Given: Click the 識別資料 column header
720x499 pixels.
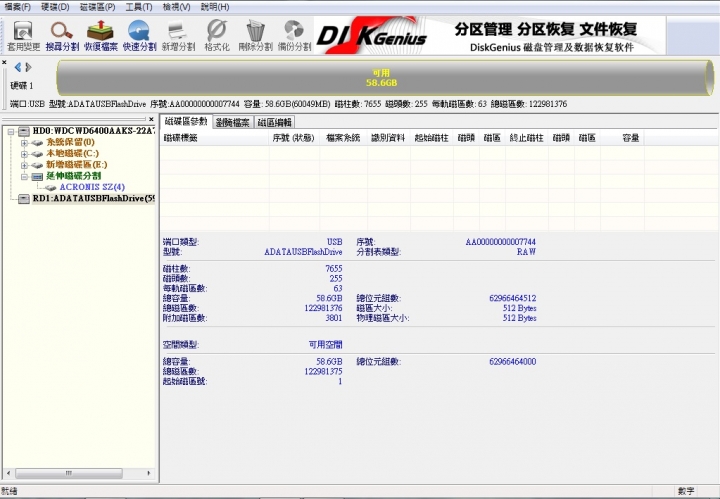Looking at the screenshot, I should (x=388, y=138).
